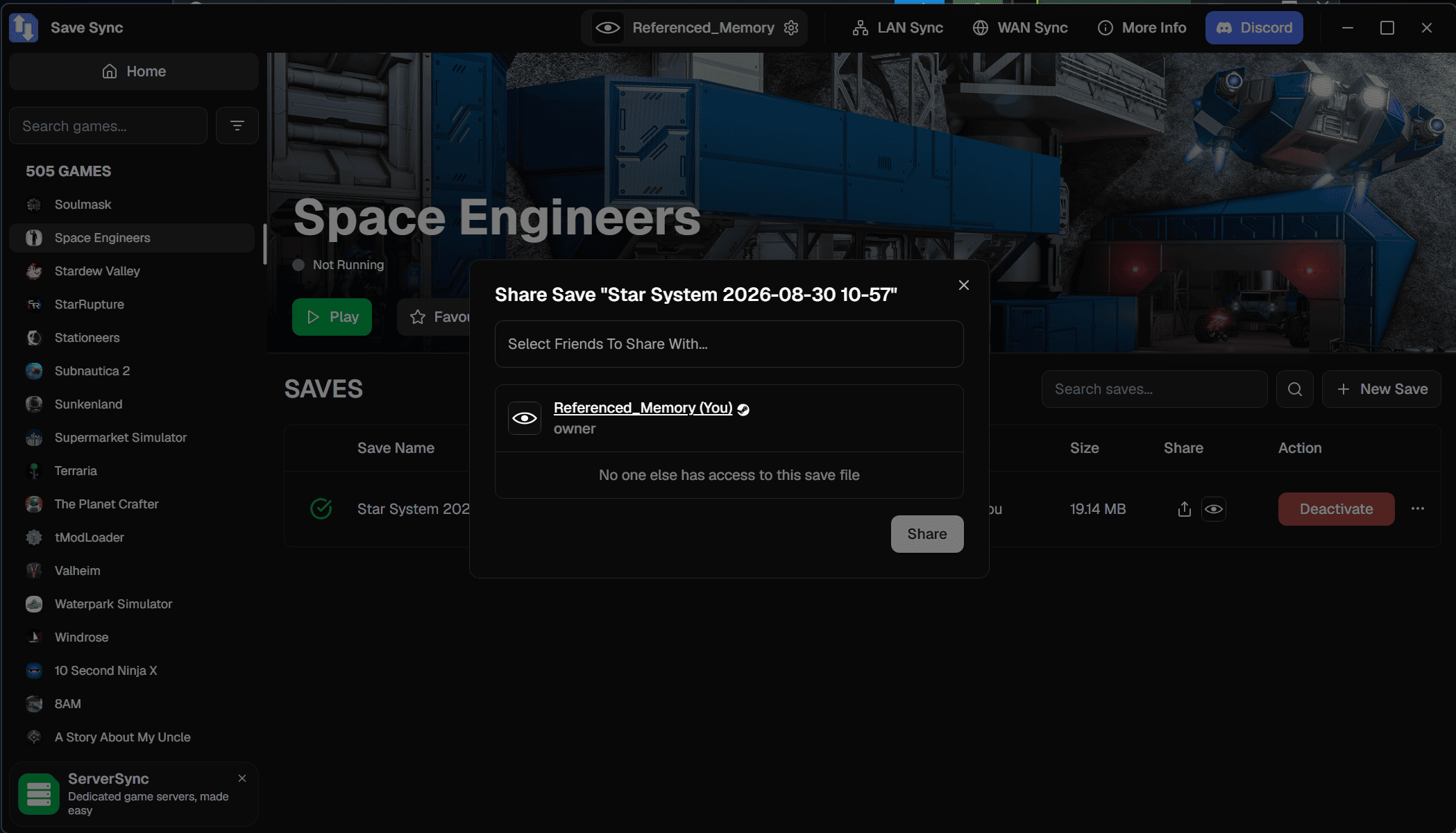Select Valheim in the games list
The width and height of the screenshot is (1456, 833).
[132, 571]
